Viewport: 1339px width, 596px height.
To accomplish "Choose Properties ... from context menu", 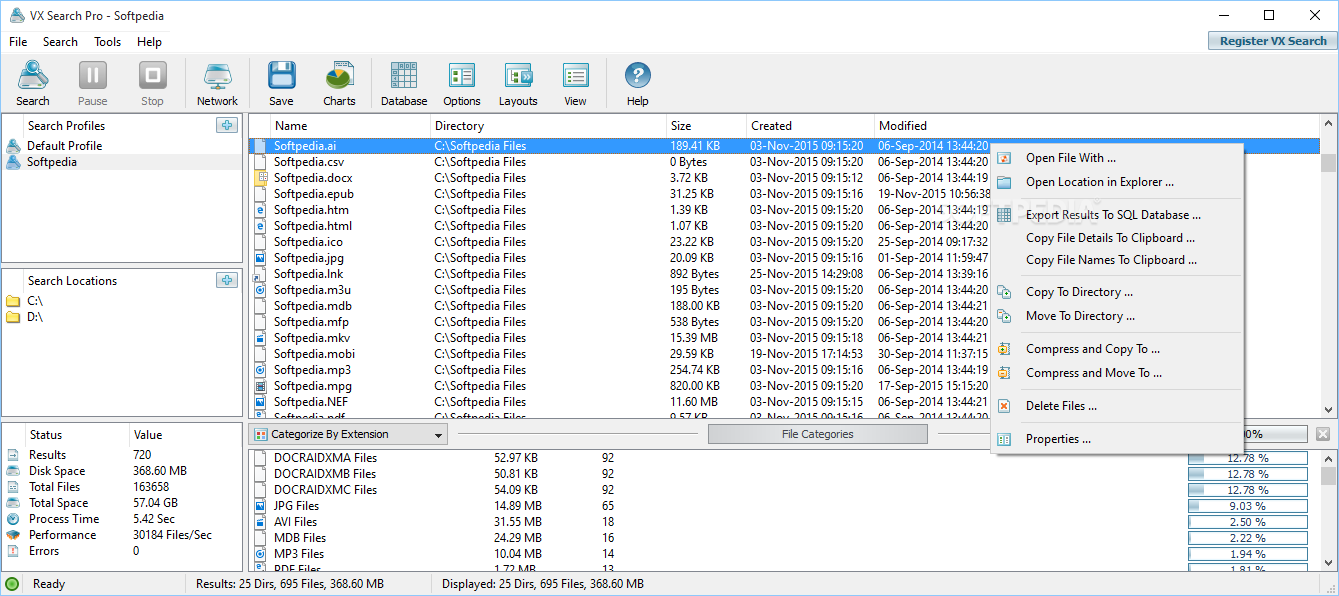I will pos(1117,439).
